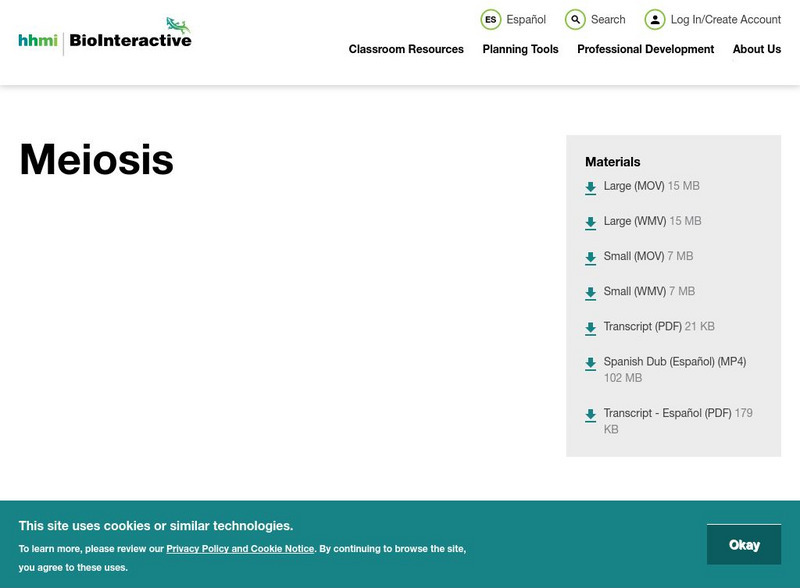The width and height of the screenshot is (800, 588).
Task: Open the Privacy Policy and Cookie Notice
Action: (240, 548)
